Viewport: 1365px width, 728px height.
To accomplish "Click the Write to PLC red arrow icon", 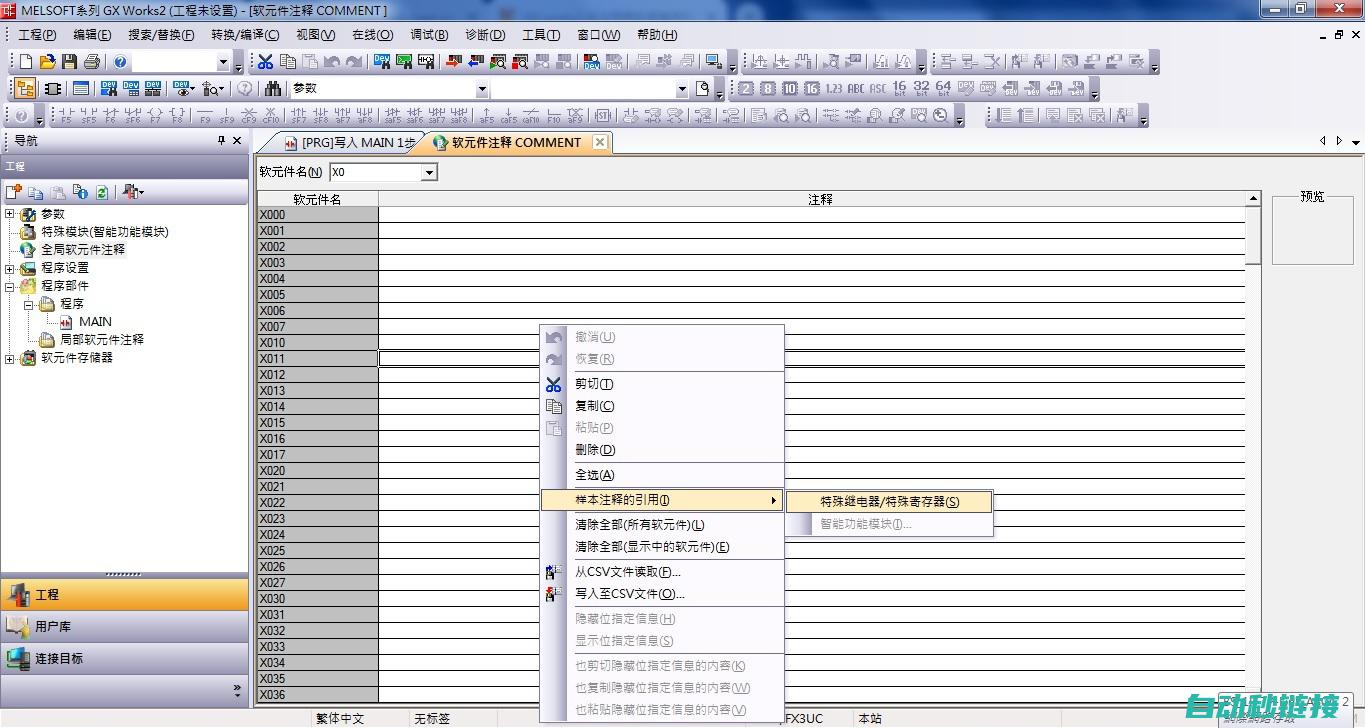I will 454,62.
